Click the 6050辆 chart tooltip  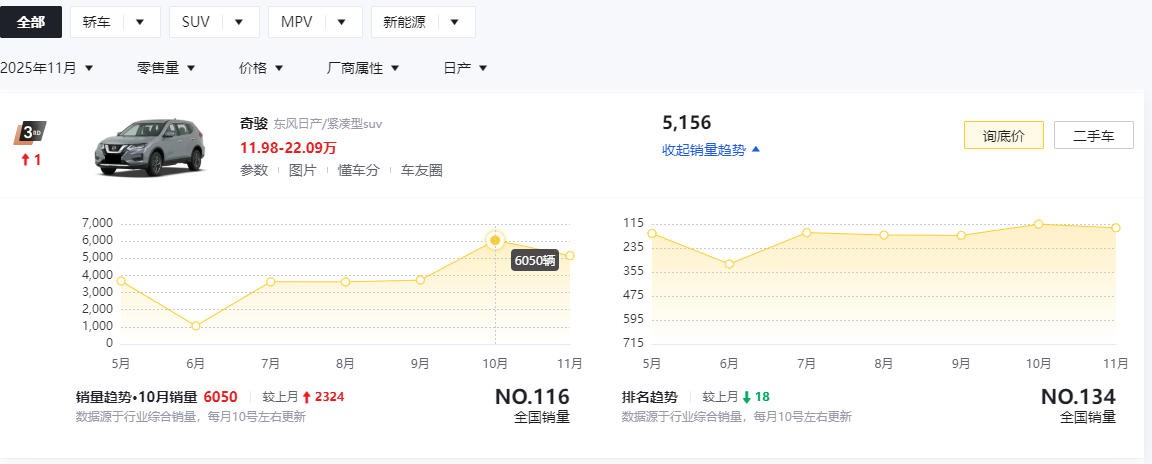click(535, 260)
